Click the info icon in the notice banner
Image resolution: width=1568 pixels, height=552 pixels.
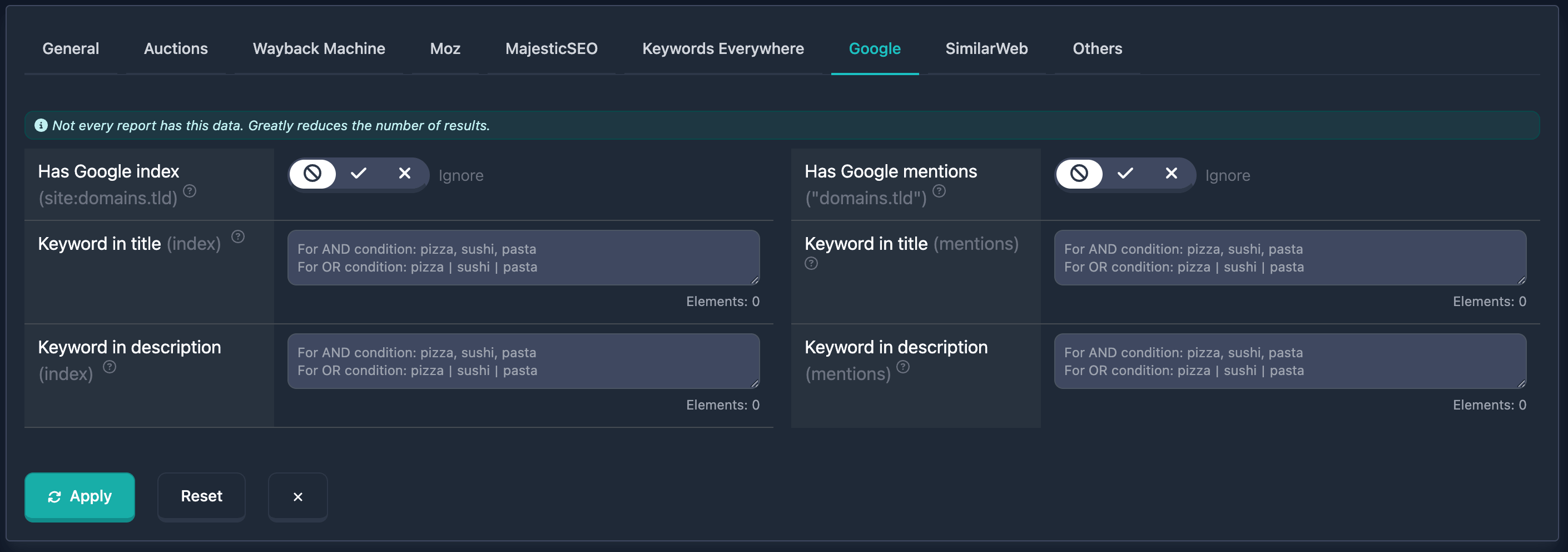(x=41, y=126)
